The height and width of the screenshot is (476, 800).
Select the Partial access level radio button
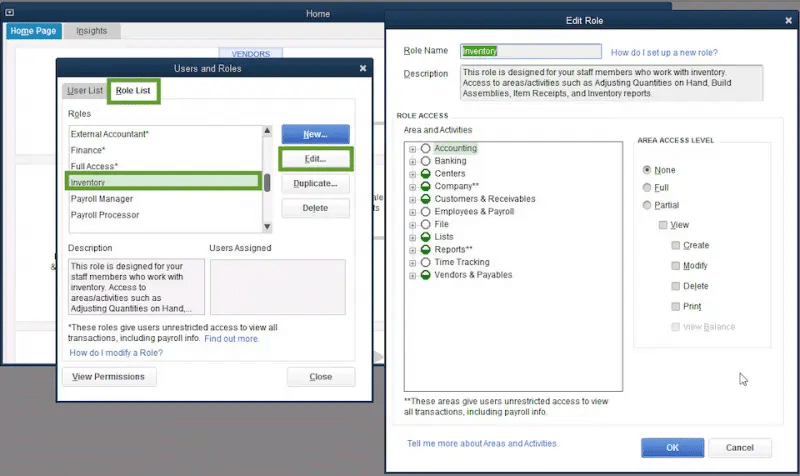pos(647,205)
